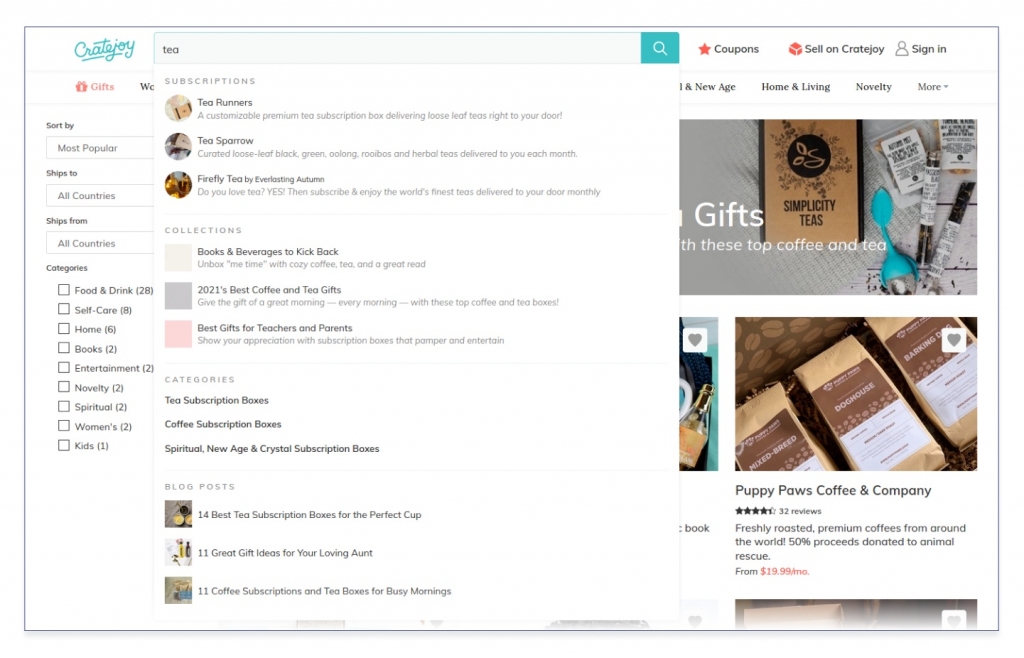Click the 11 Great Gift Ideas thumbnail

(178, 552)
